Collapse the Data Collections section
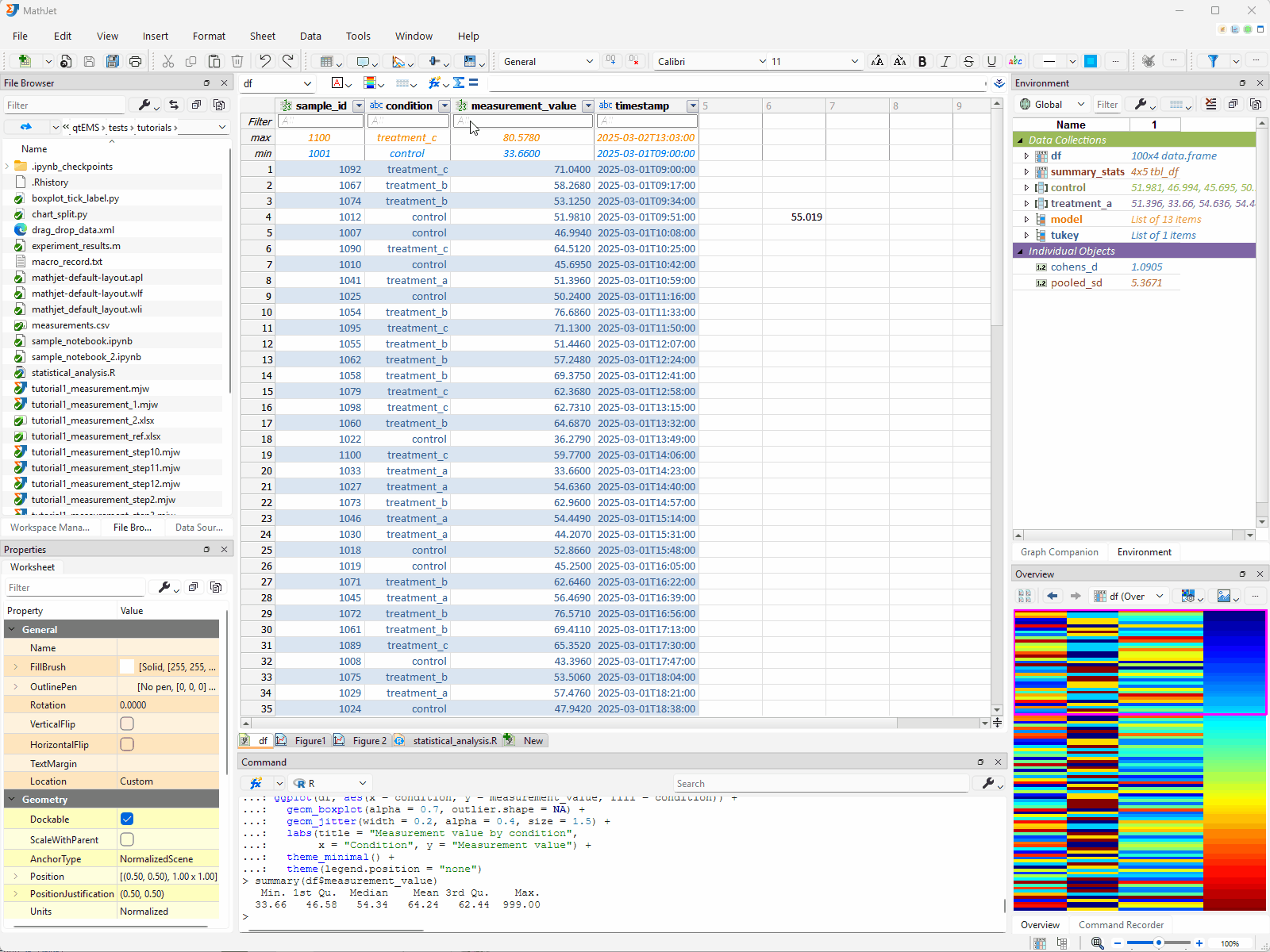Screen dimensions: 1270x952 [x=1020, y=140]
